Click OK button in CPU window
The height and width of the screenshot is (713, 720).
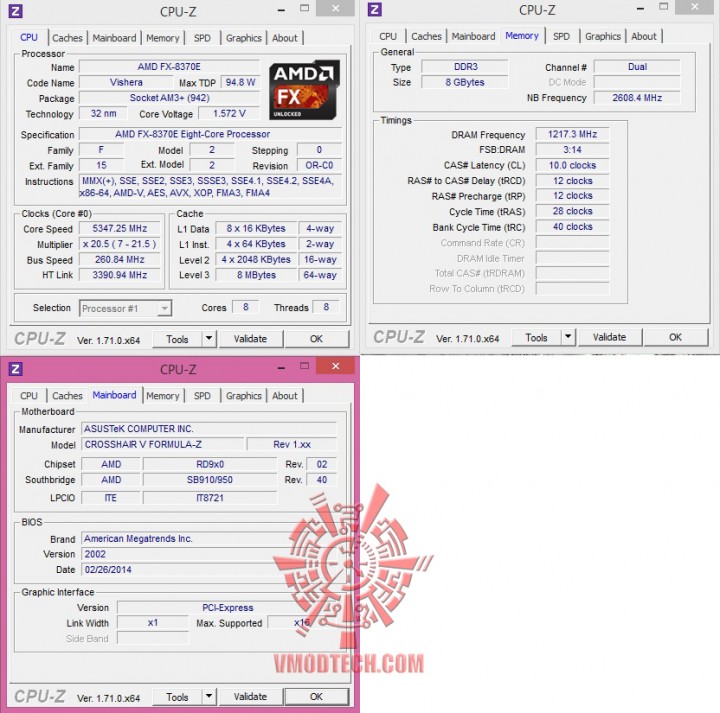point(316,339)
